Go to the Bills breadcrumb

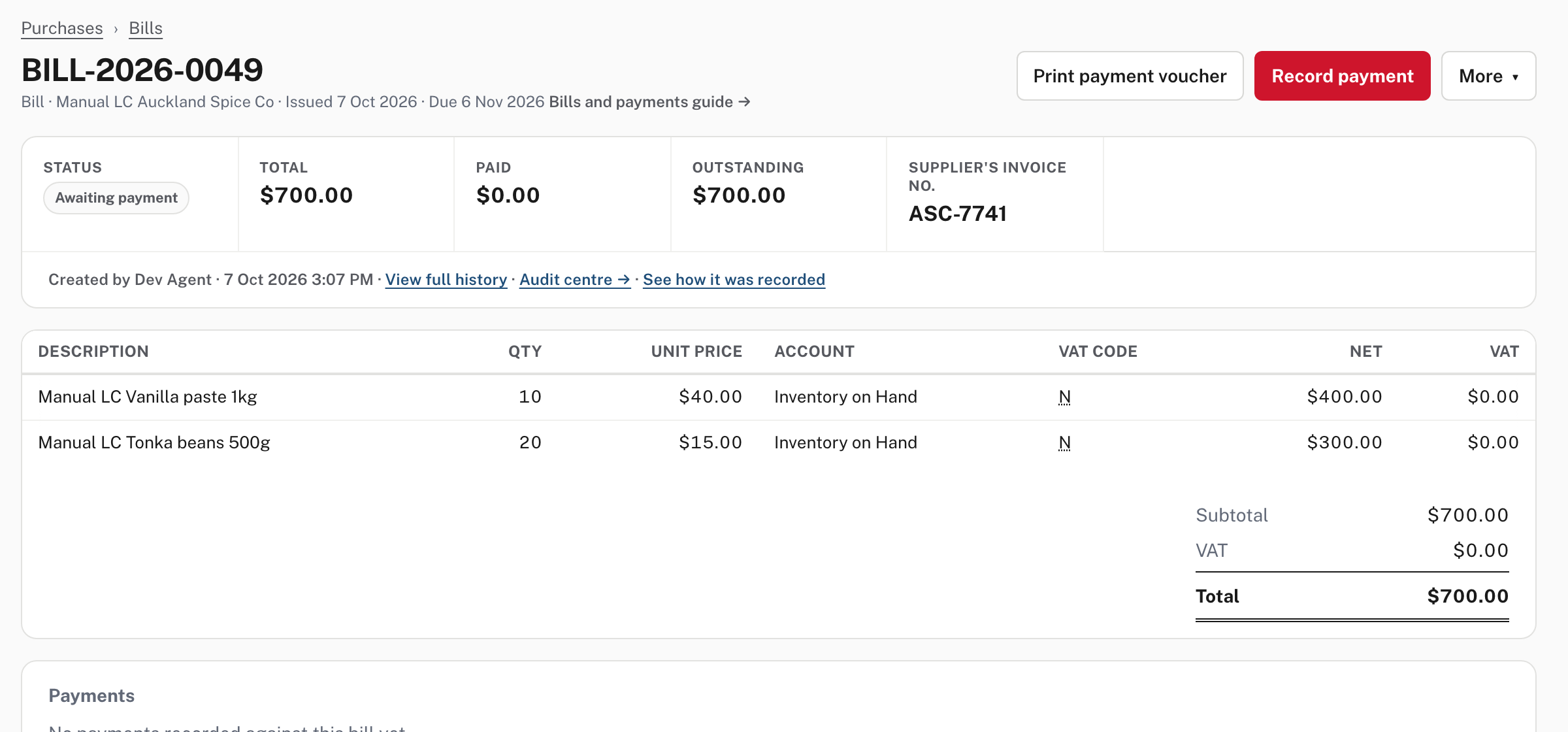[x=146, y=28]
